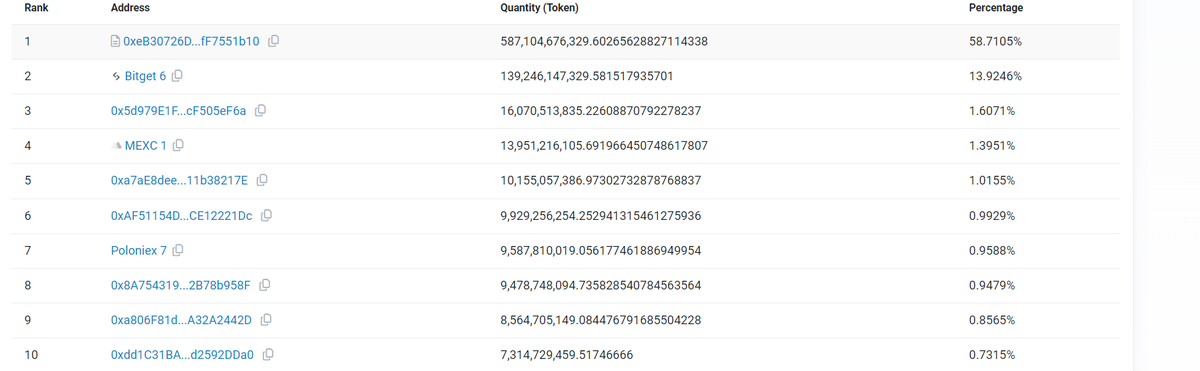The image size is (1200, 371).
Task: Click rank number 10 cell
Action: pyautogui.click(x=31, y=354)
